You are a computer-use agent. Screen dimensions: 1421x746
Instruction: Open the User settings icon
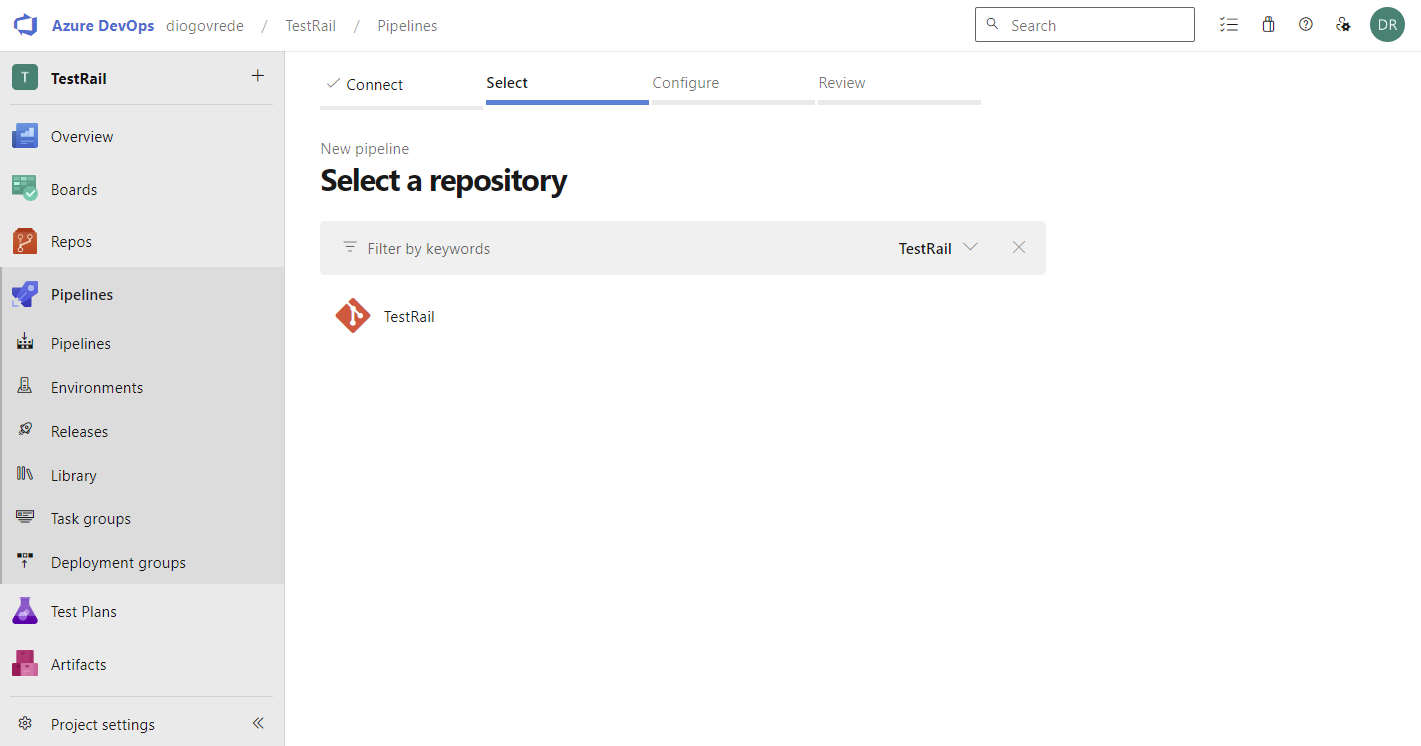pos(1344,25)
